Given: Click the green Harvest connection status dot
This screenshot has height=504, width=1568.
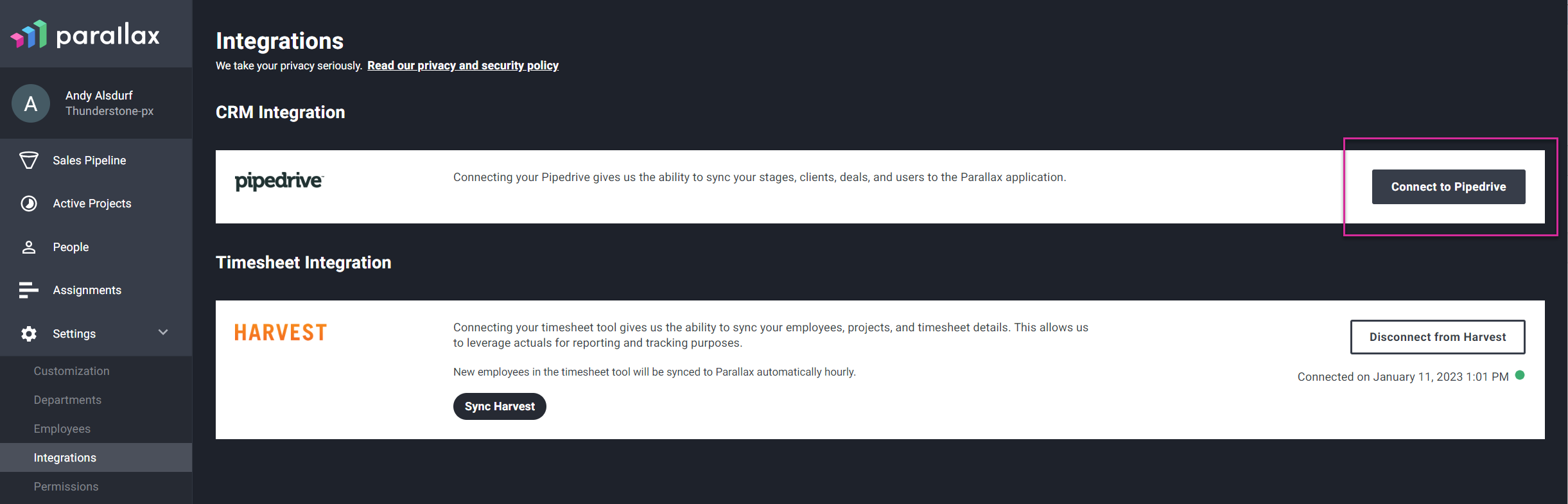Looking at the screenshot, I should (x=1520, y=376).
